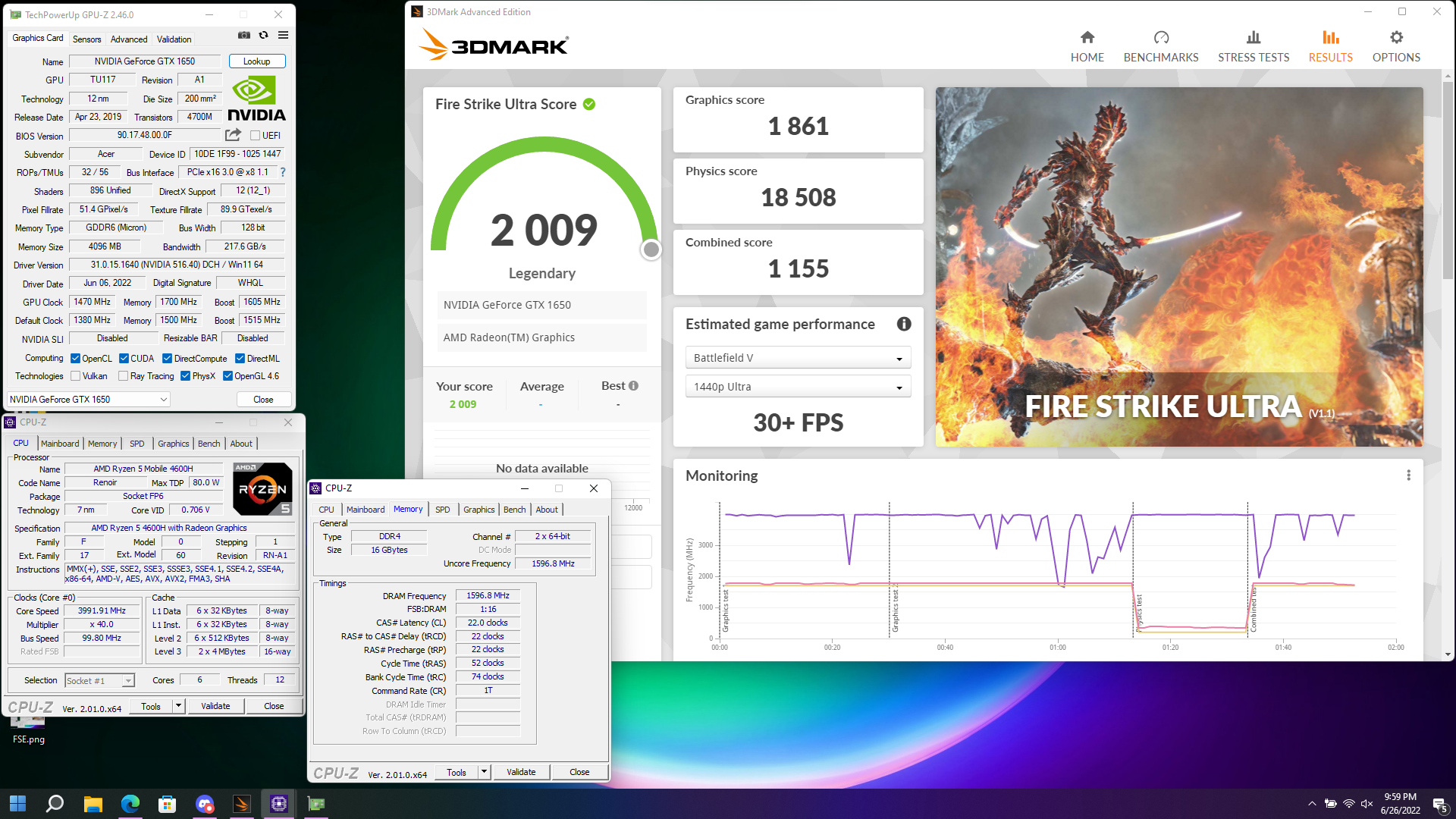Click Close in CPU-Z Memory window
Screen dimensions: 1456x819
click(579, 772)
